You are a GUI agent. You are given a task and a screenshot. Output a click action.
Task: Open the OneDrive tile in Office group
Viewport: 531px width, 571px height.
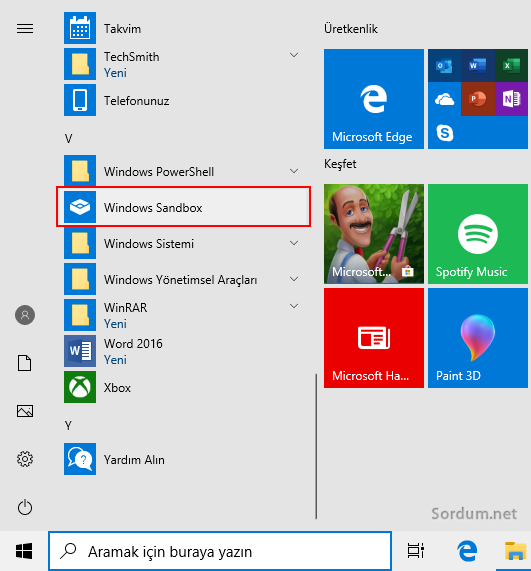(444, 99)
